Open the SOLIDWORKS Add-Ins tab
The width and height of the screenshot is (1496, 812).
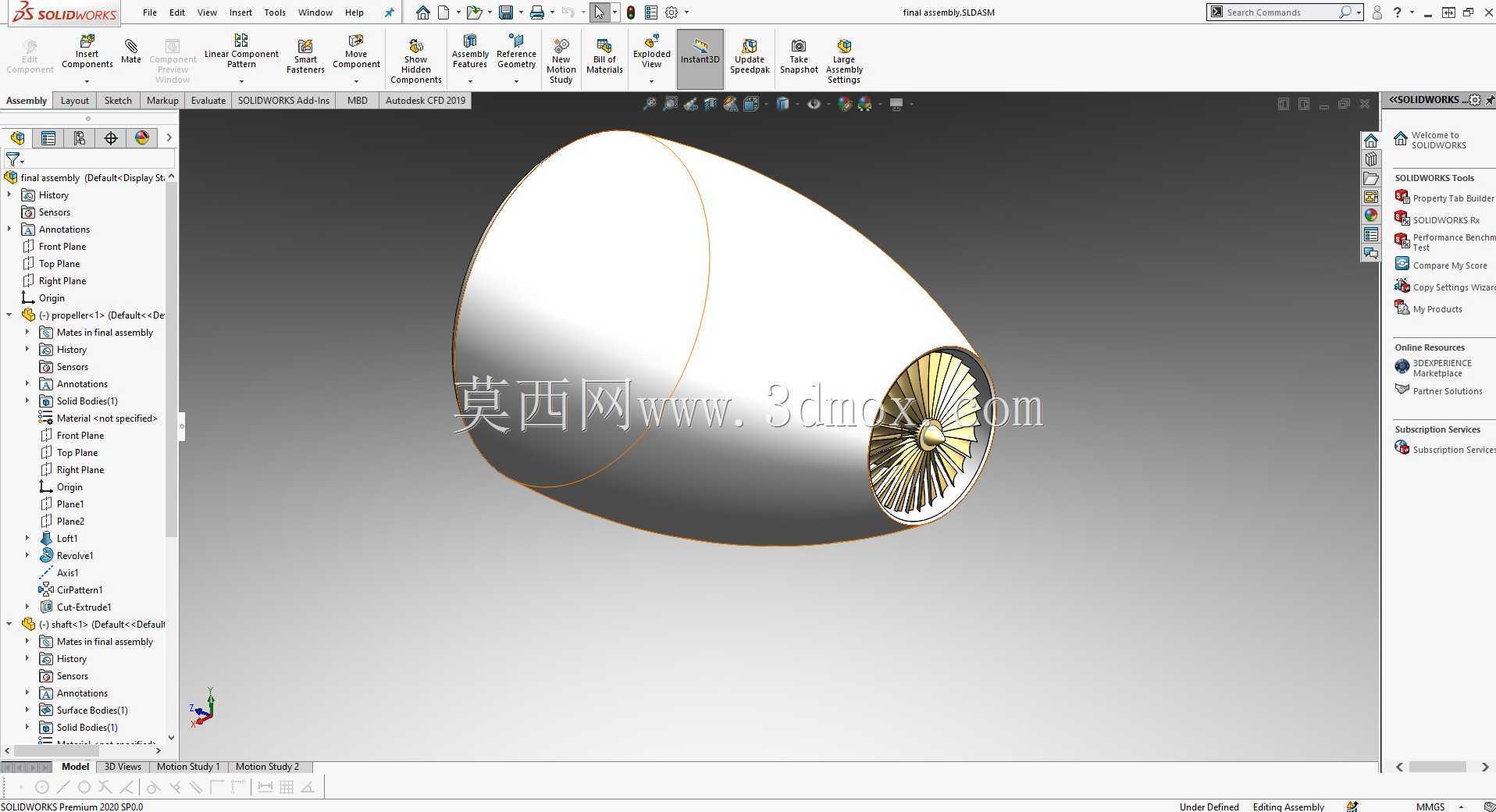[x=283, y=101]
